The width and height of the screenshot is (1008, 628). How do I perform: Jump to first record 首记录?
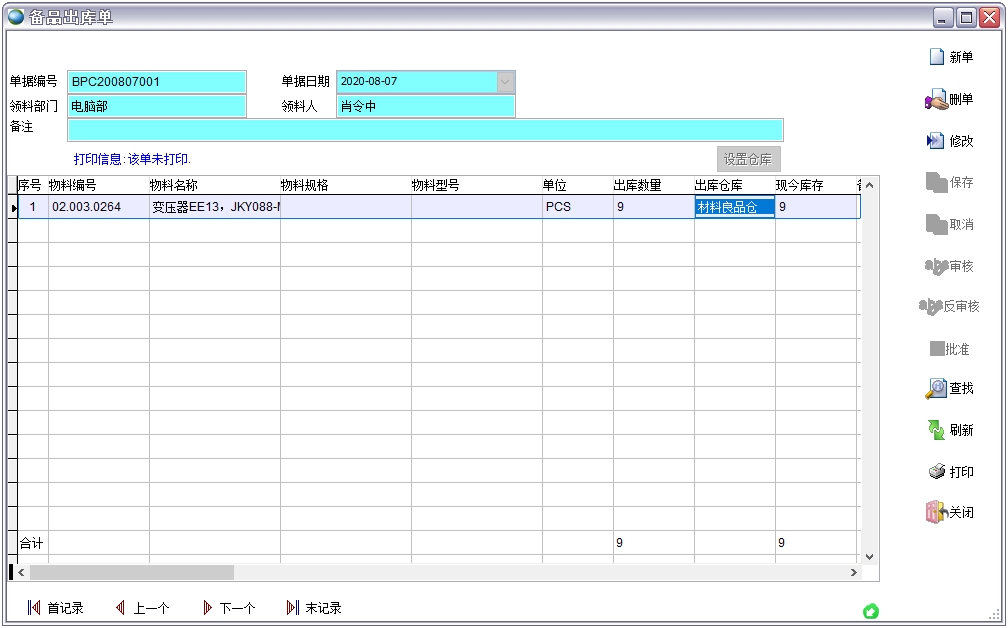(34, 608)
